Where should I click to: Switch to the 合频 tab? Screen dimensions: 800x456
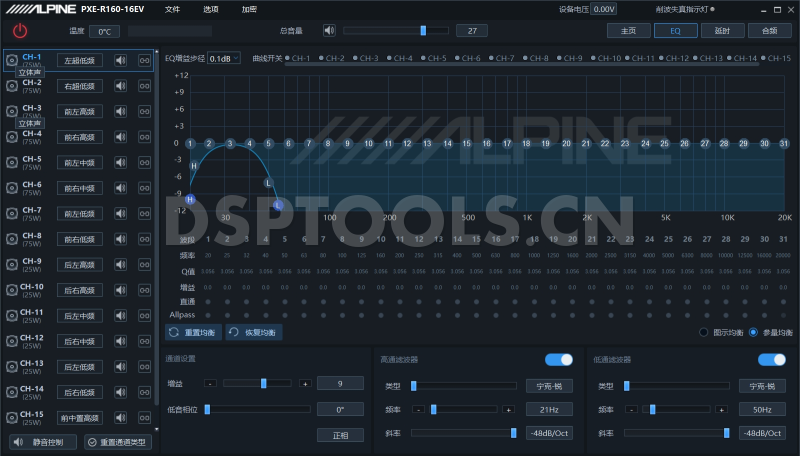(769, 31)
